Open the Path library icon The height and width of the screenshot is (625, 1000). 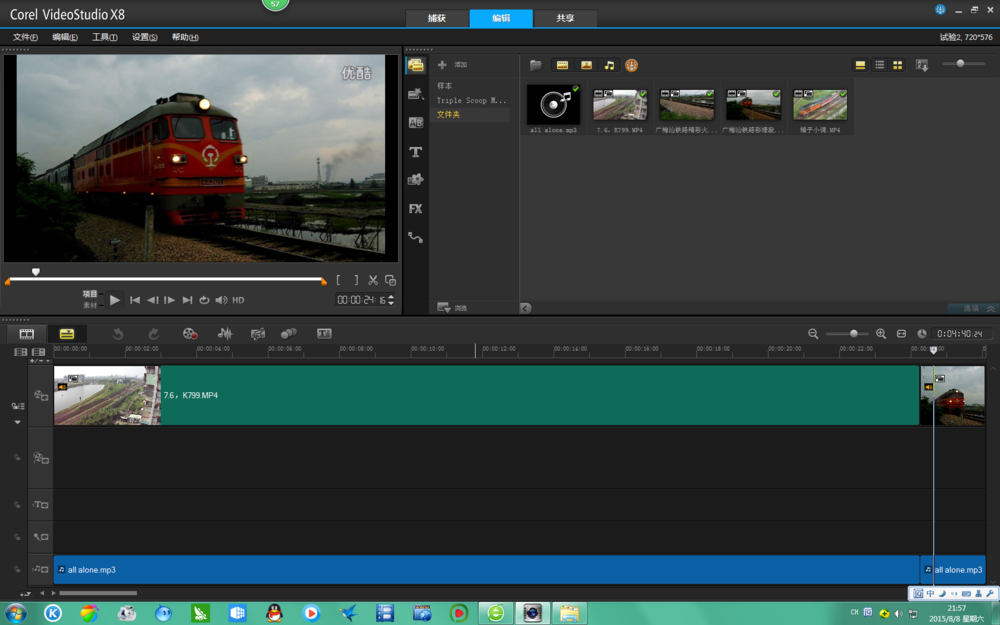pos(416,237)
